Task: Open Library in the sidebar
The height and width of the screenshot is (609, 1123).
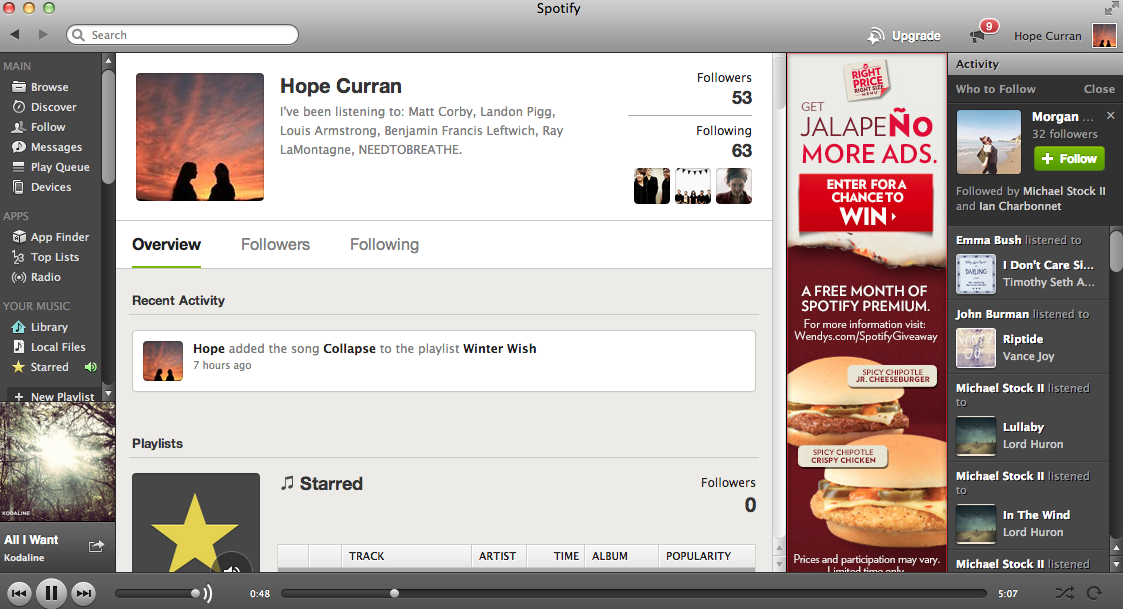Action: (x=40, y=327)
